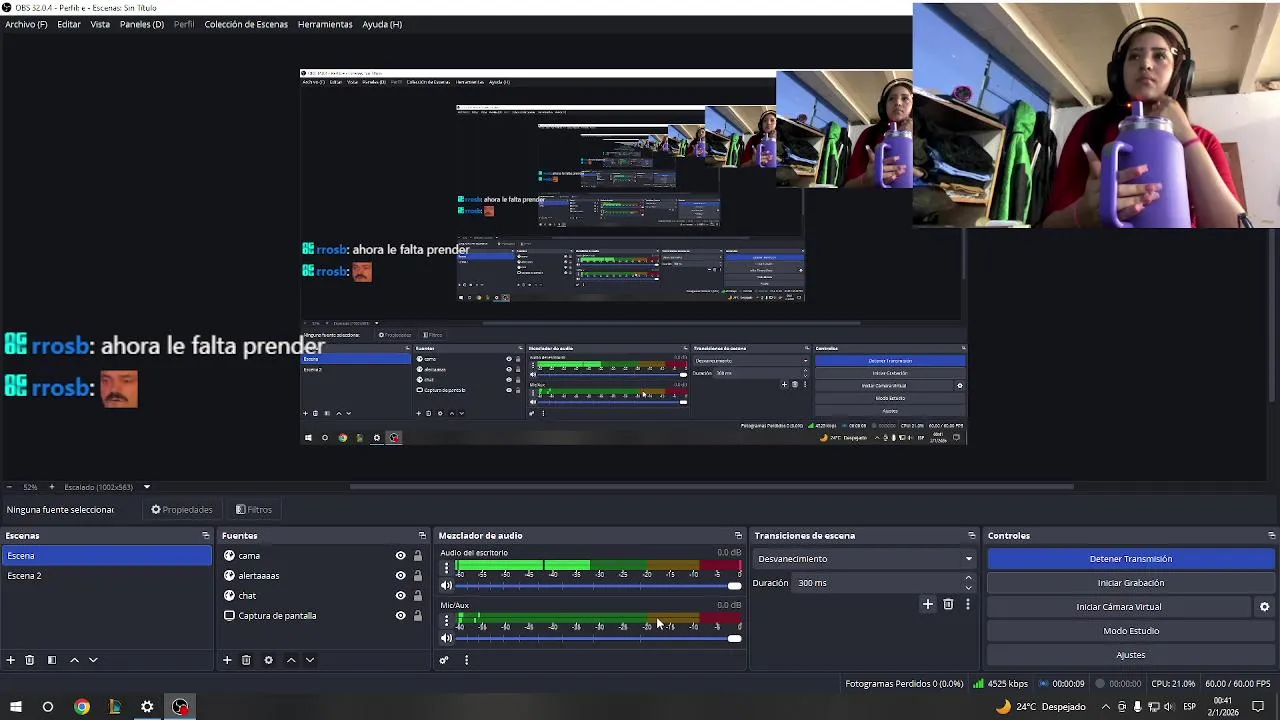This screenshot has width=1280, height=720.
Task: Zoom in the preview with the plus button
Action: 52,487
